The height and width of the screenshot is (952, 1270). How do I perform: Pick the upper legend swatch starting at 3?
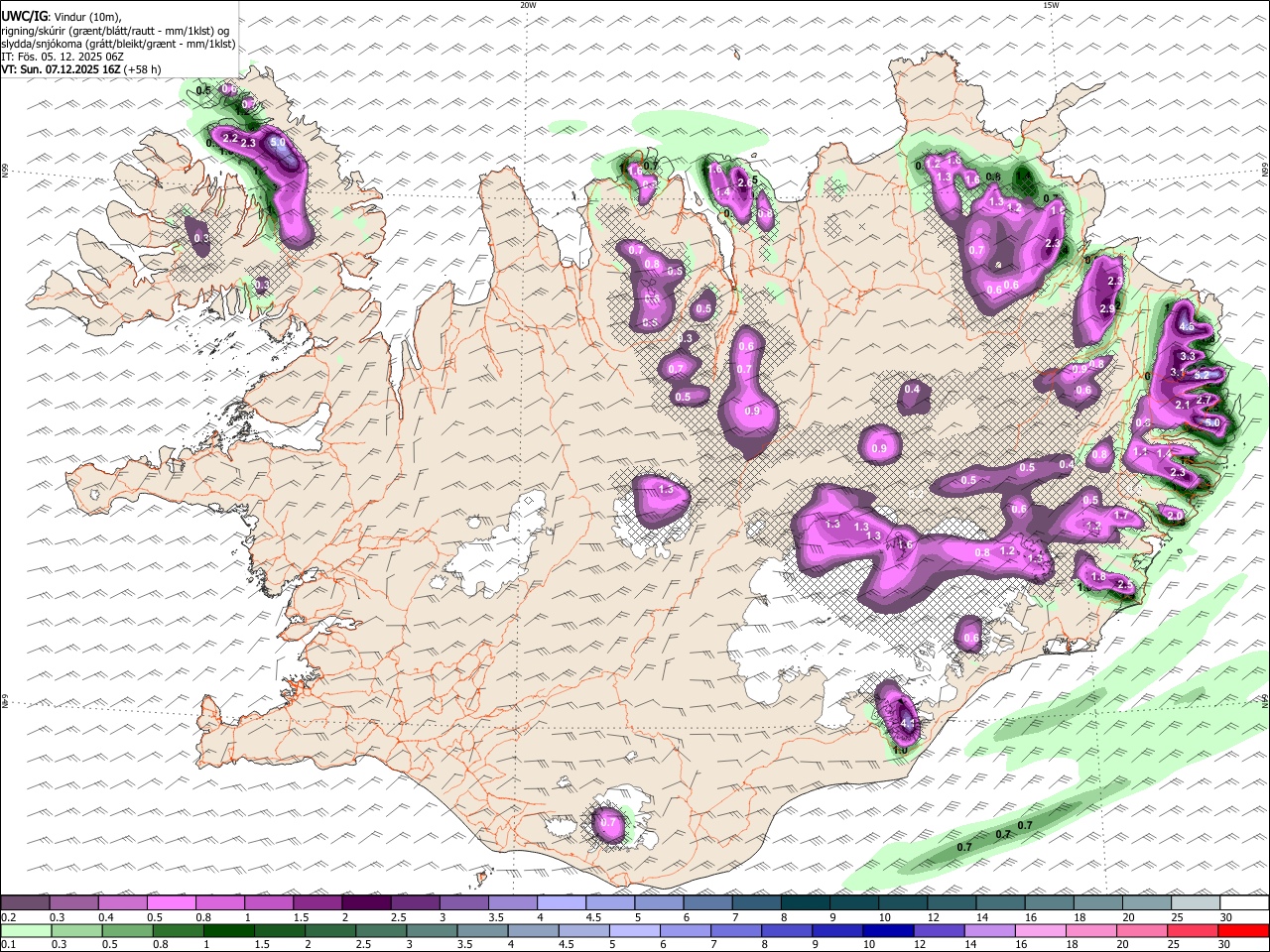tap(463, 903)
